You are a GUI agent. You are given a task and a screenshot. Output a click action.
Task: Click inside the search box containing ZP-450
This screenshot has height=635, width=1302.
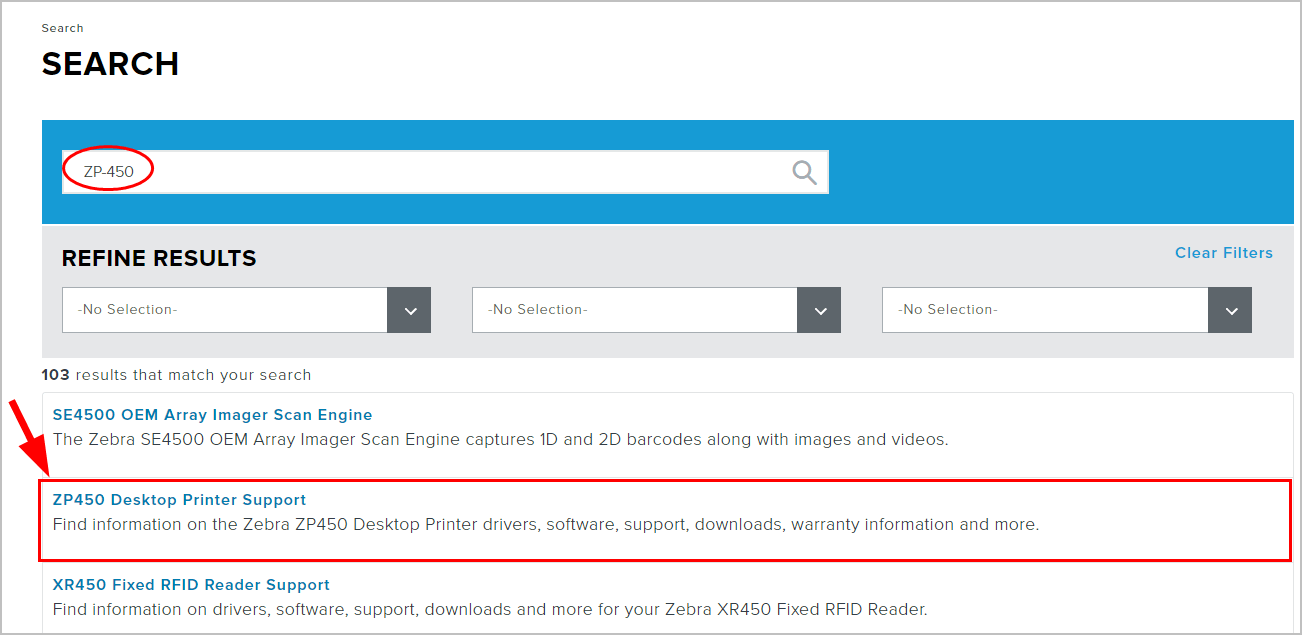pos(300,171)
